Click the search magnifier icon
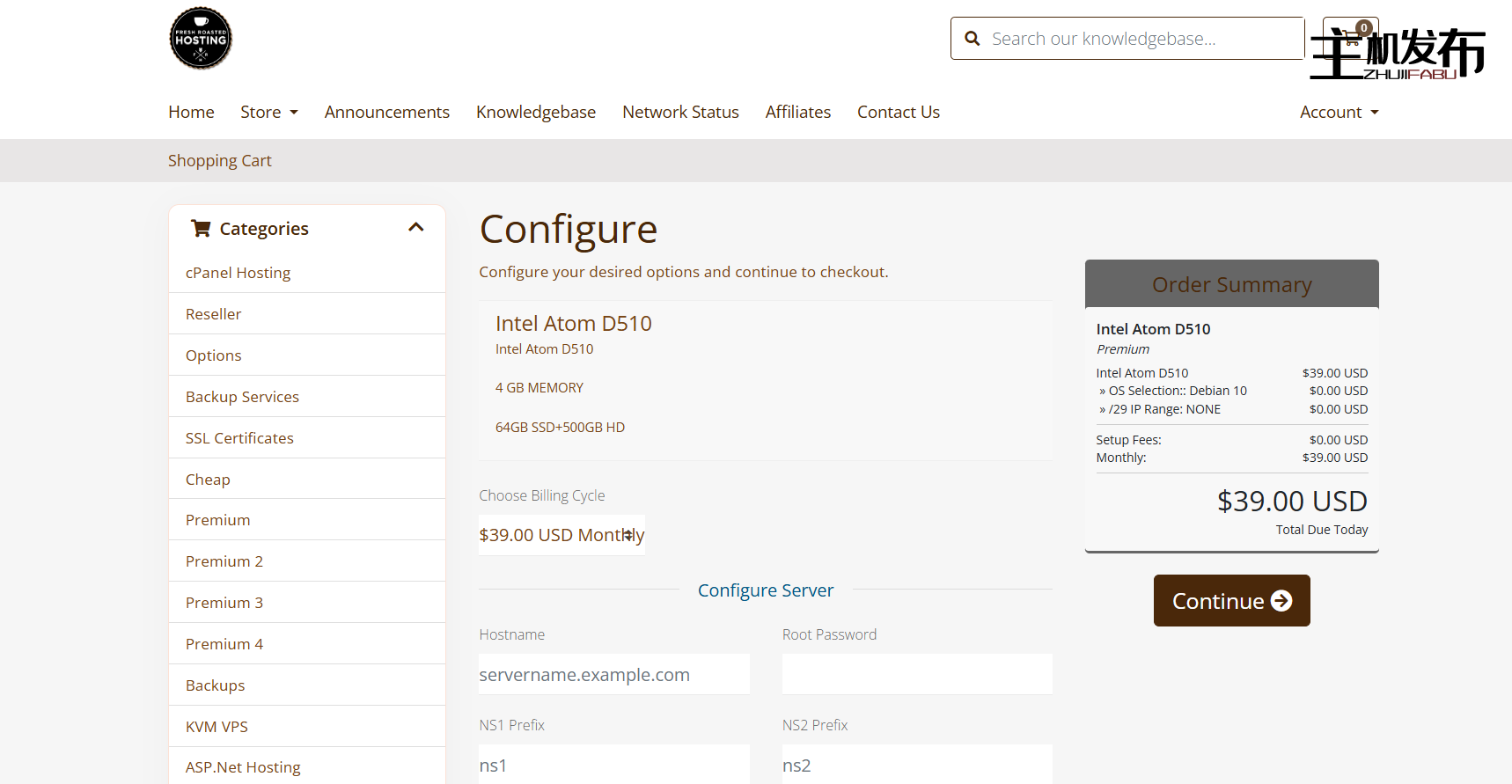This screenshot has width=1512, height=784. tap(972, 39)
